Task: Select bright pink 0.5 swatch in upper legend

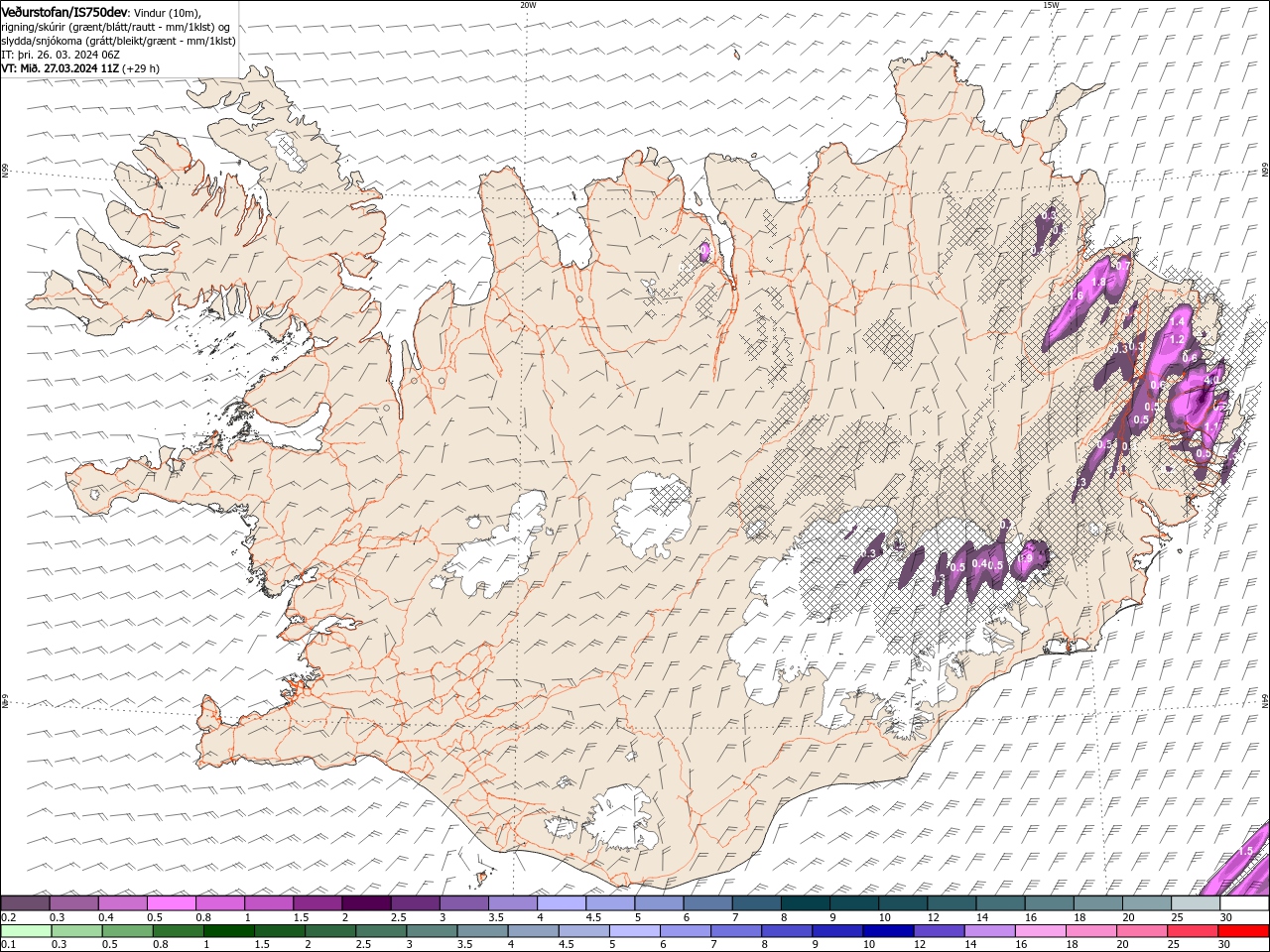Action: click(172, 902)
